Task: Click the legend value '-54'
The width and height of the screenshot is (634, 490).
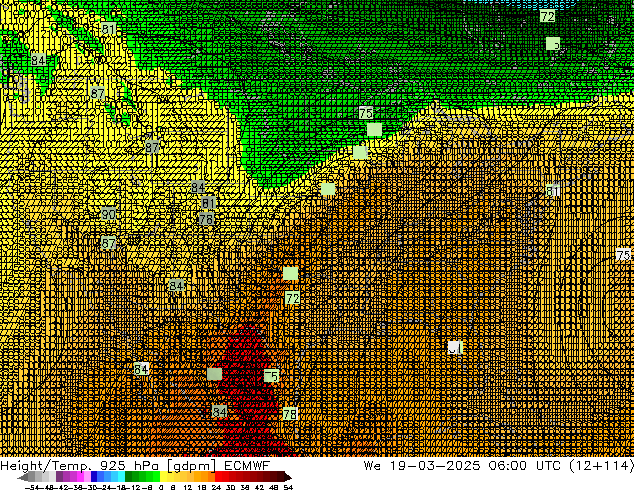Action: coord(32,487)
